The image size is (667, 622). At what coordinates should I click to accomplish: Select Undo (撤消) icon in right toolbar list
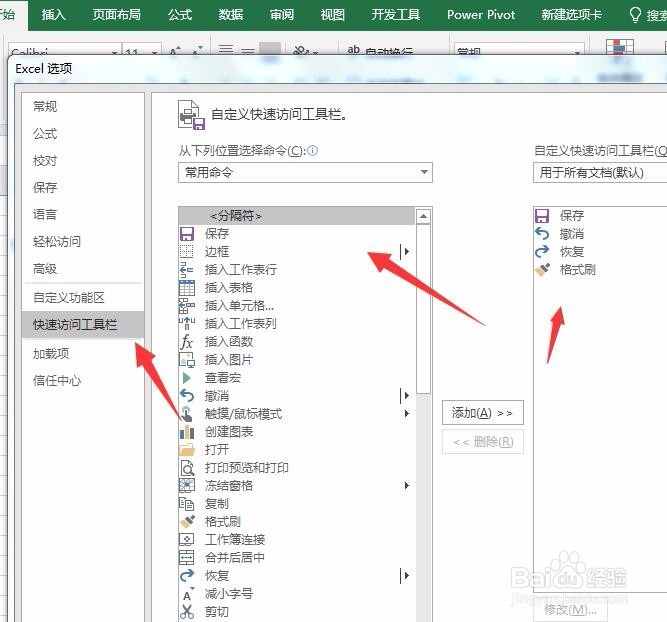pyautogui.click(x=542, y=234)
